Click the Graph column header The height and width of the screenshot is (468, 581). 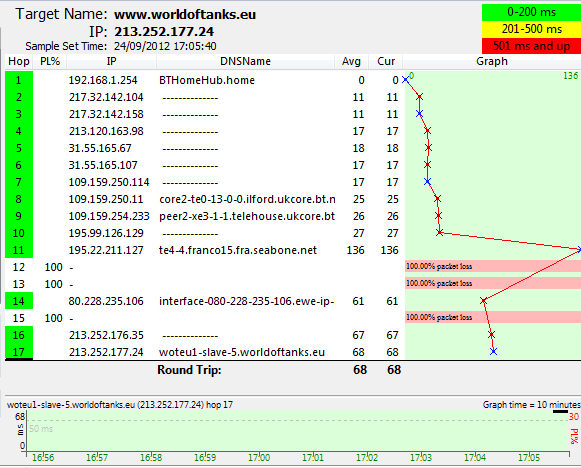point(492,62)
